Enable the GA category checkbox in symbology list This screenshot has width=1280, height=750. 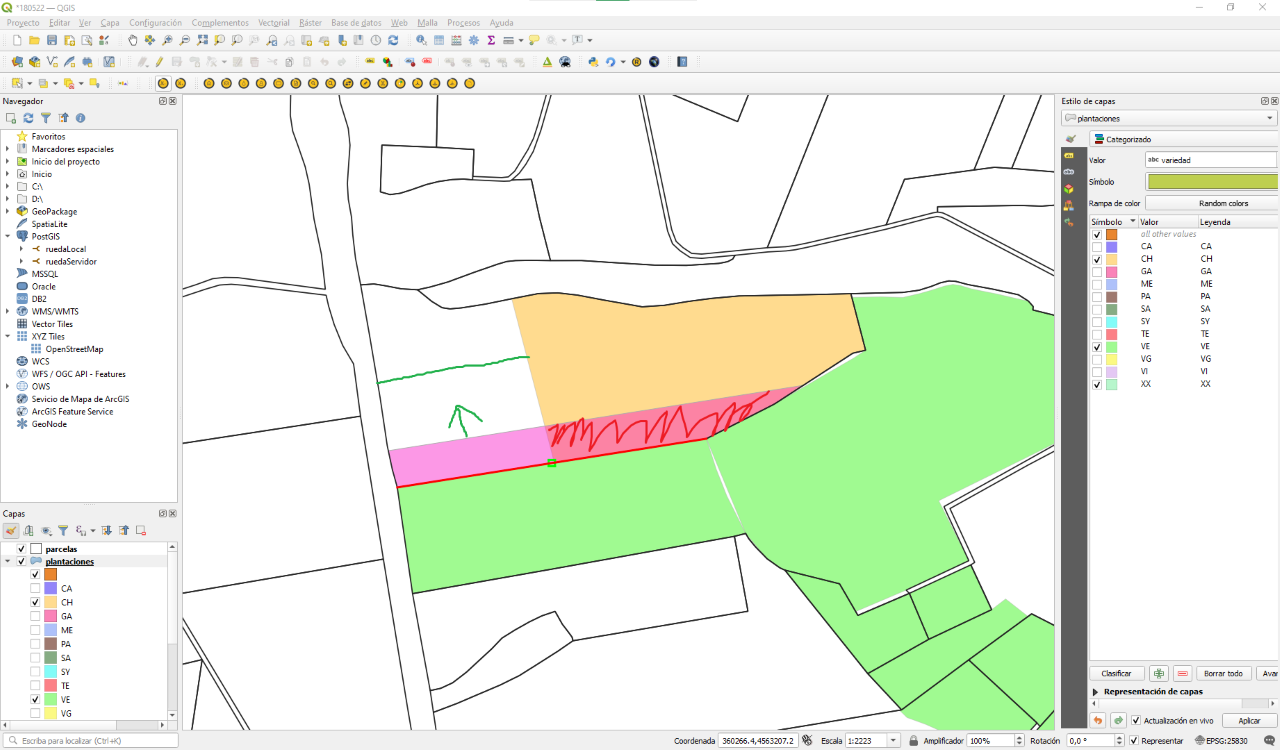click(x=1096, y=270)
